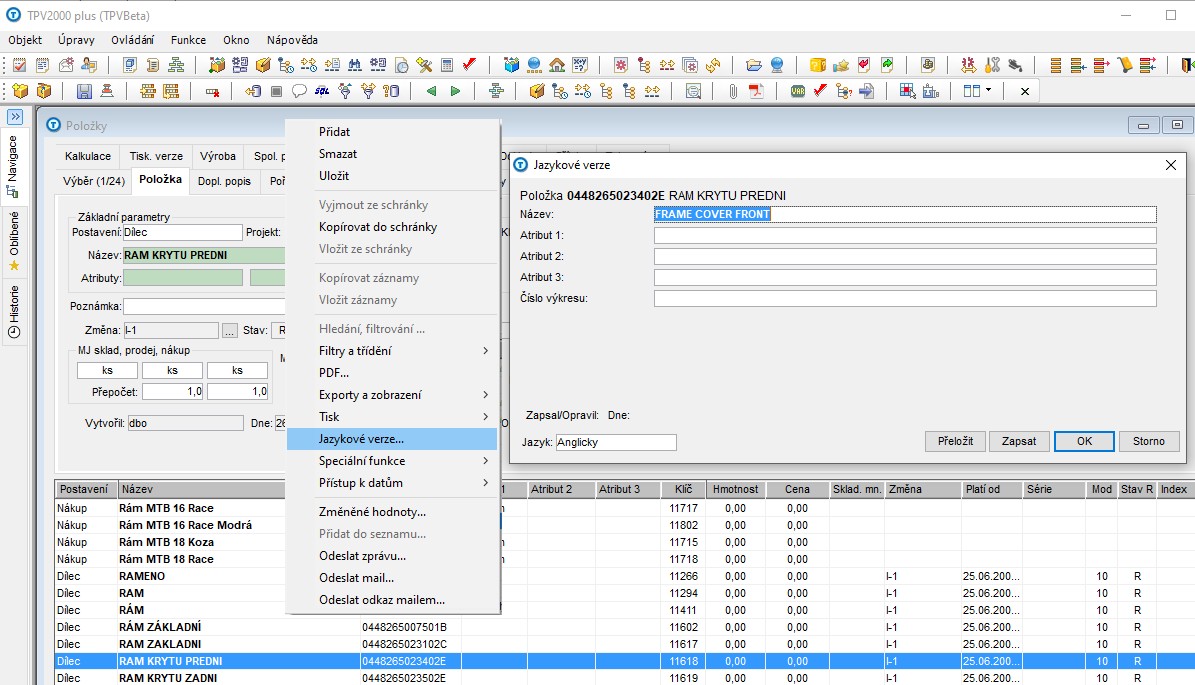1195x685 pixels.
Task: Click the Zapsat button
Action: [1019, 441]
